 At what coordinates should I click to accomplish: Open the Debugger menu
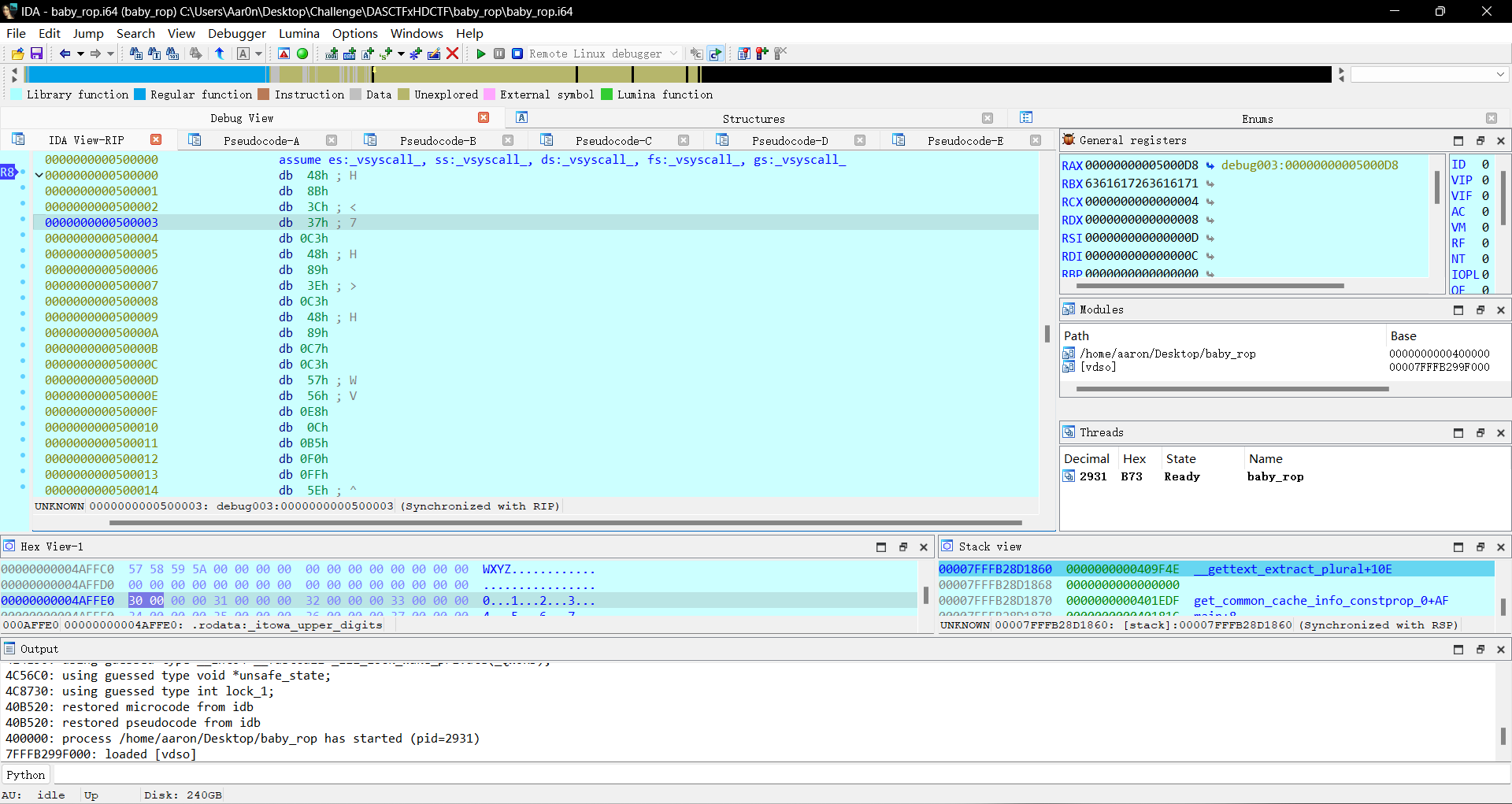point(237,33)
